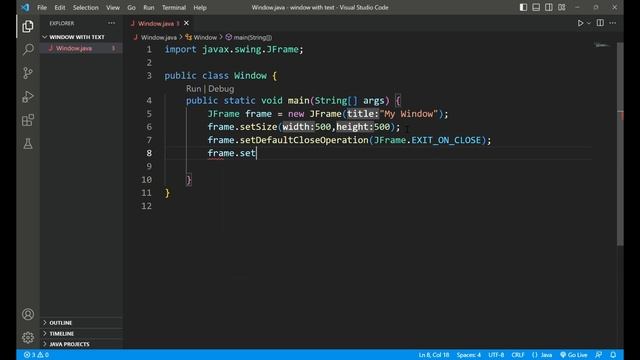The image size is (640, 360).
Task: Close the Window.java editor tab
Action: click(186, 23)
